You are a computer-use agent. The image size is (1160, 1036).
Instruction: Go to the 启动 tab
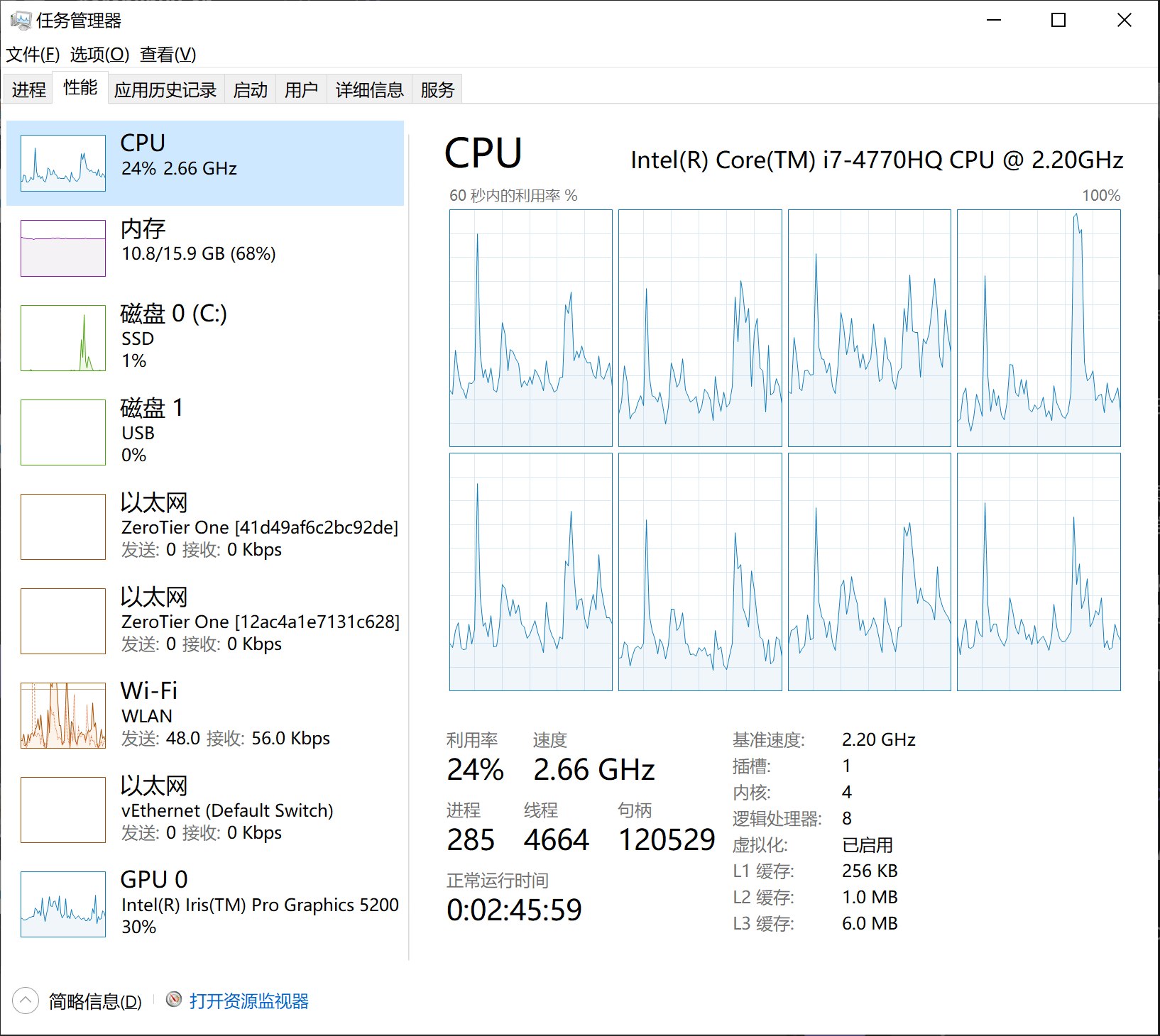pyautogui.click(x=250, y=90)
